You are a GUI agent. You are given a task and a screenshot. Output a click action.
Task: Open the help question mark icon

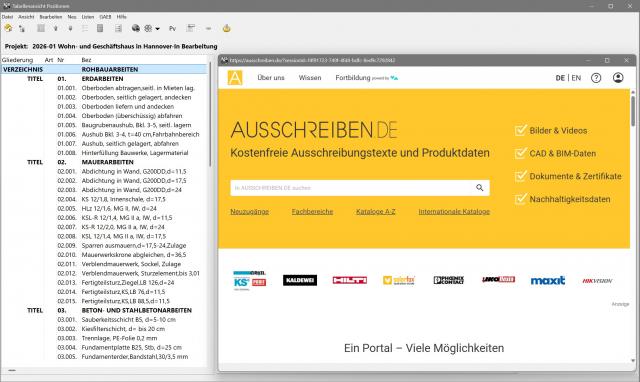click(596, 78)
